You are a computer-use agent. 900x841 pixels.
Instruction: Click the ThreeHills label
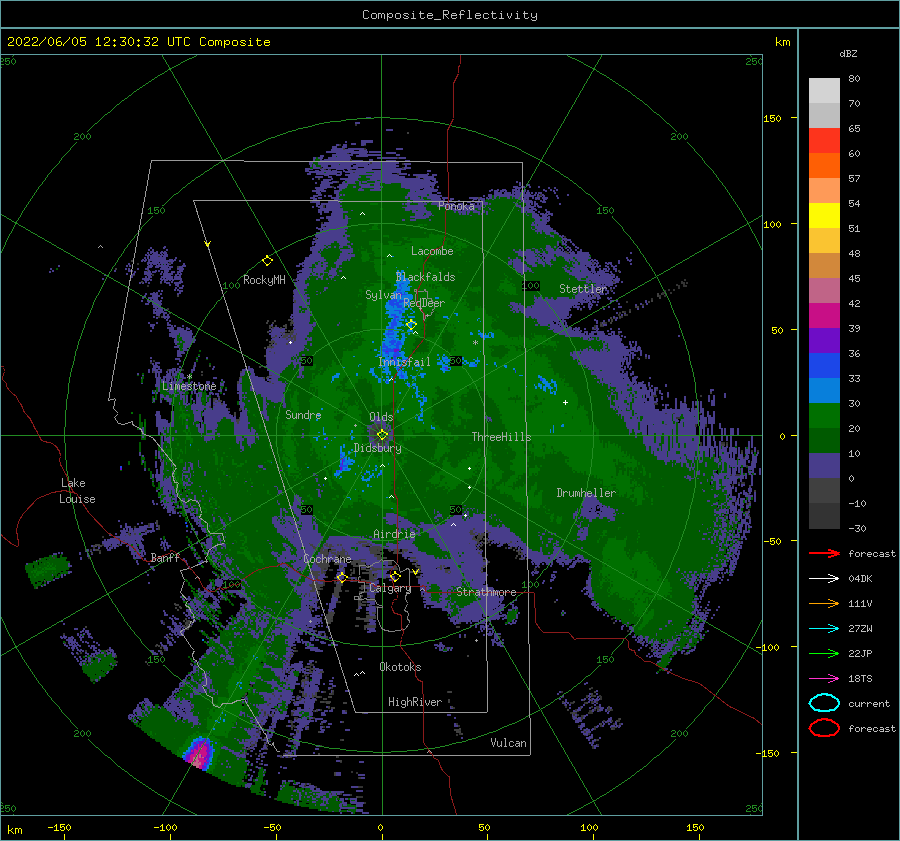point(501,437)
